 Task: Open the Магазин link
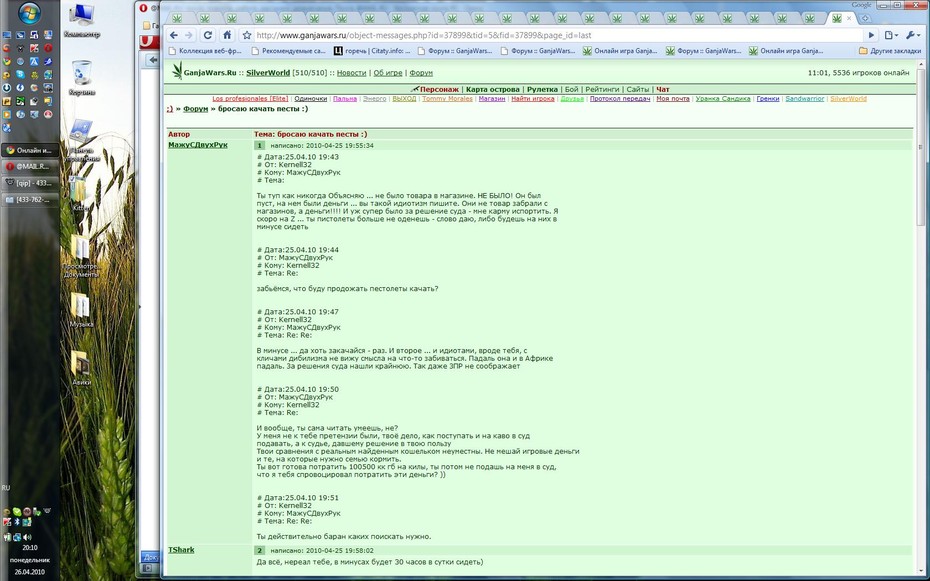pos(492,99)
